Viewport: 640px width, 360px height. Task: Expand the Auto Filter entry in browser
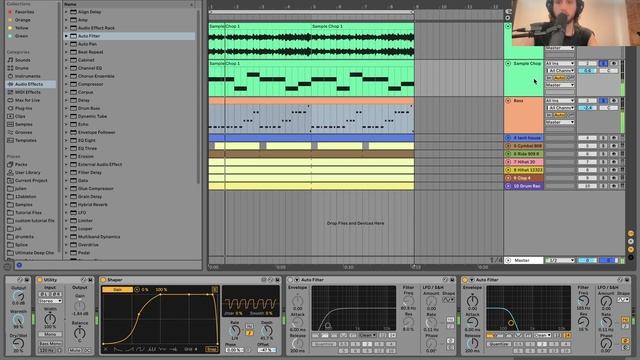[x=66, y=36]
